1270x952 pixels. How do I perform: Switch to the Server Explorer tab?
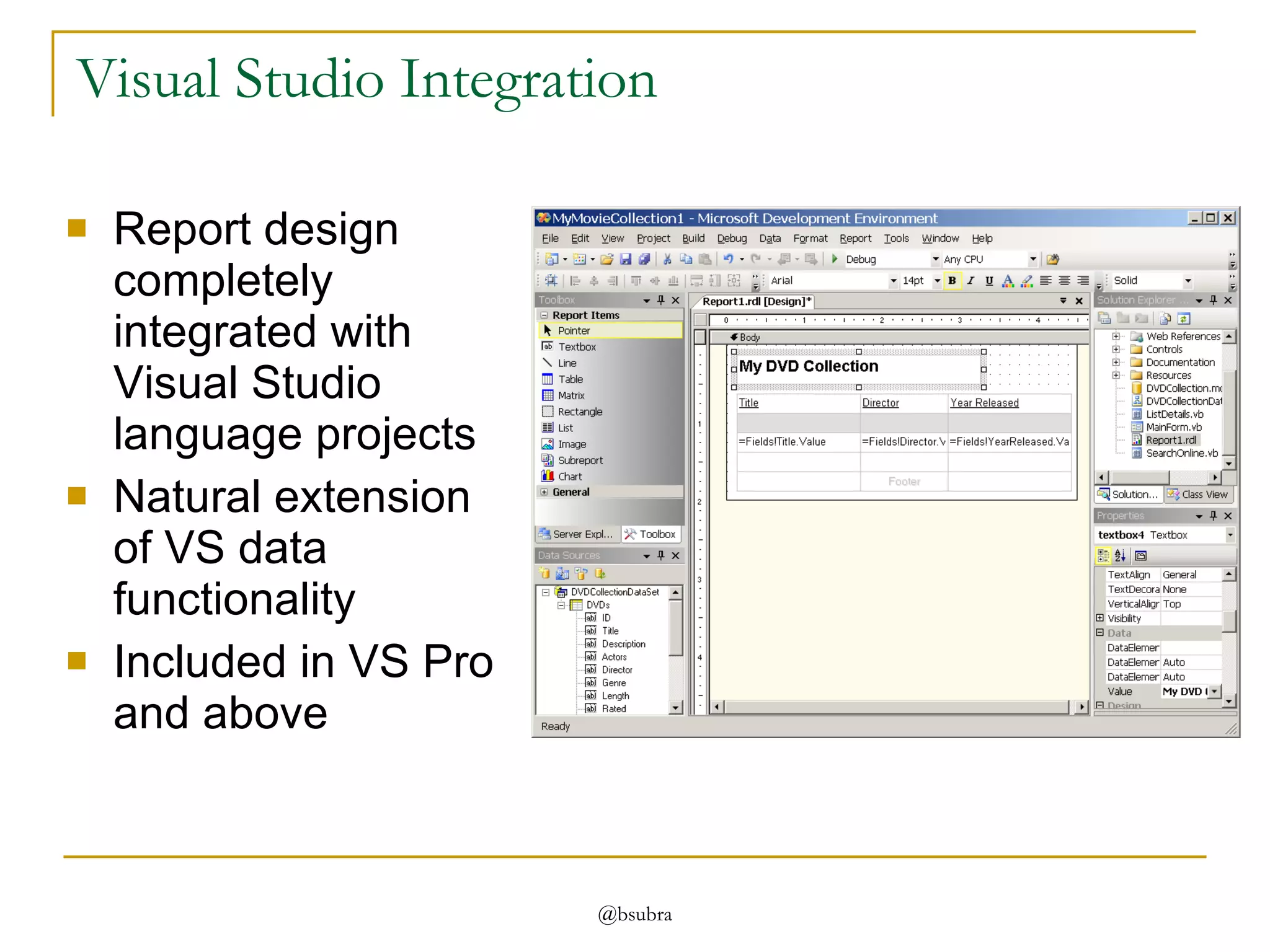click(576, 534)
